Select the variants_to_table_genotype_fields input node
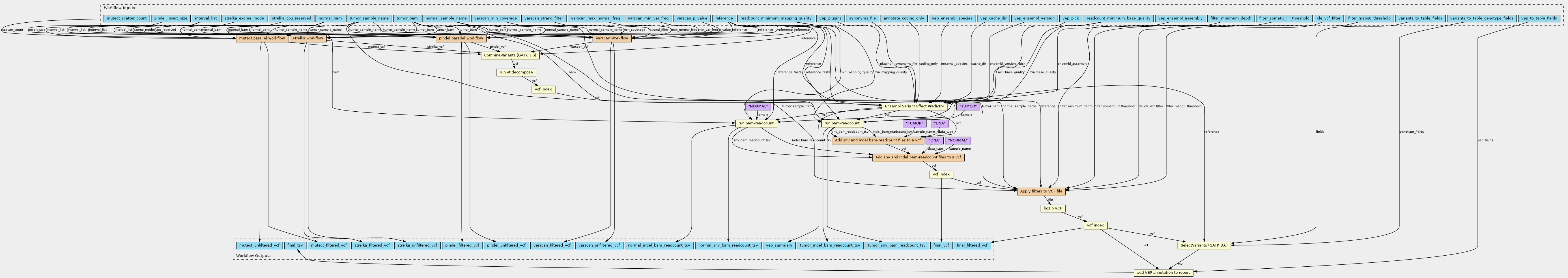This screenshot has height=278, width=1568. click(1481, 18)
